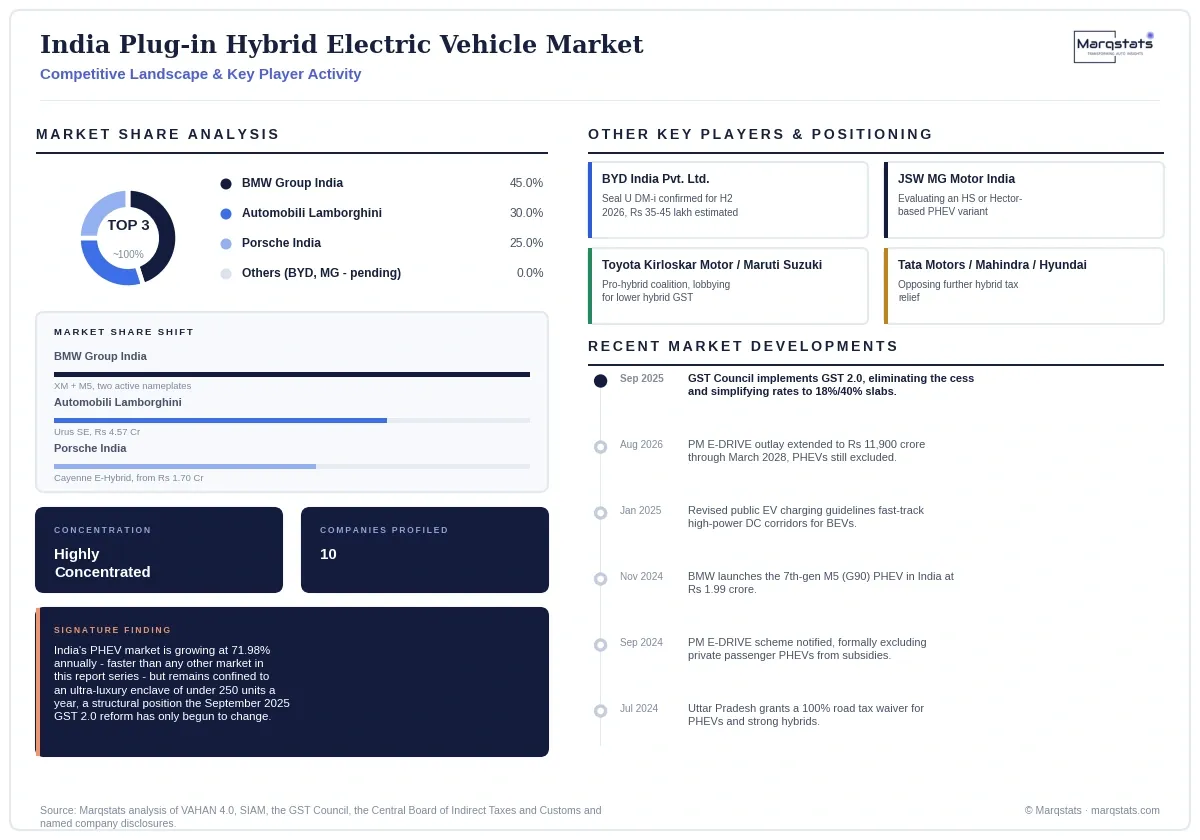Click the Competitive Landscape & Key Player Activity subtitle
This screenshot has width=1200, height=840.
click(201, 74)
